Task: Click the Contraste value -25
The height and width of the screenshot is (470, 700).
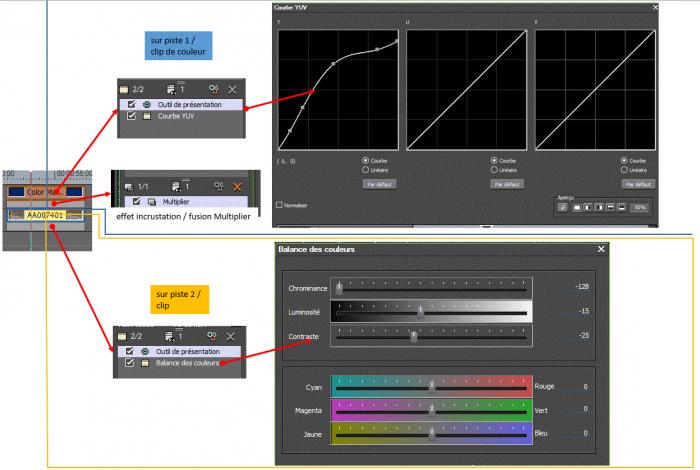Action: (x=583, y=335)
